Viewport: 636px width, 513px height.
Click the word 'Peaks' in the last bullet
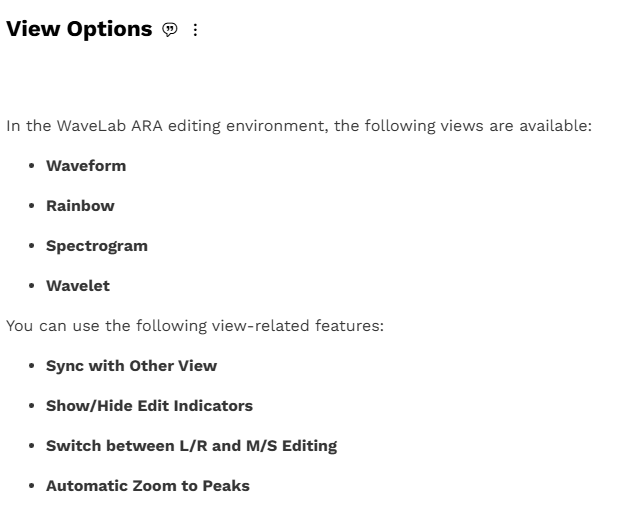click(x=226, y=486)
